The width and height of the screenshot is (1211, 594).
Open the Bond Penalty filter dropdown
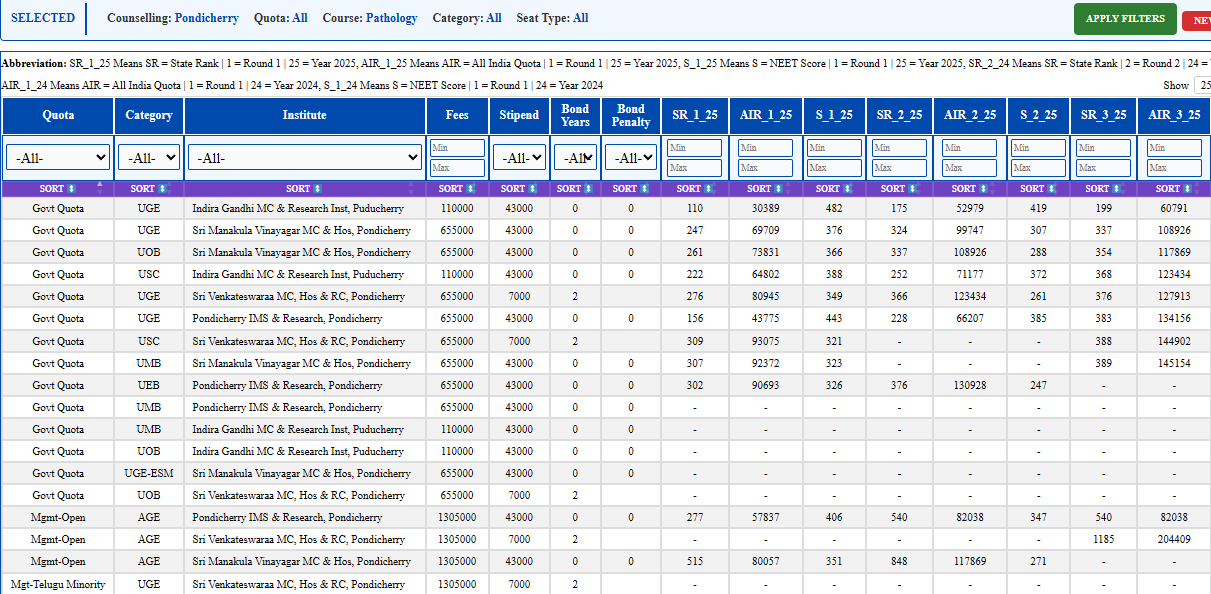[631, 157]
